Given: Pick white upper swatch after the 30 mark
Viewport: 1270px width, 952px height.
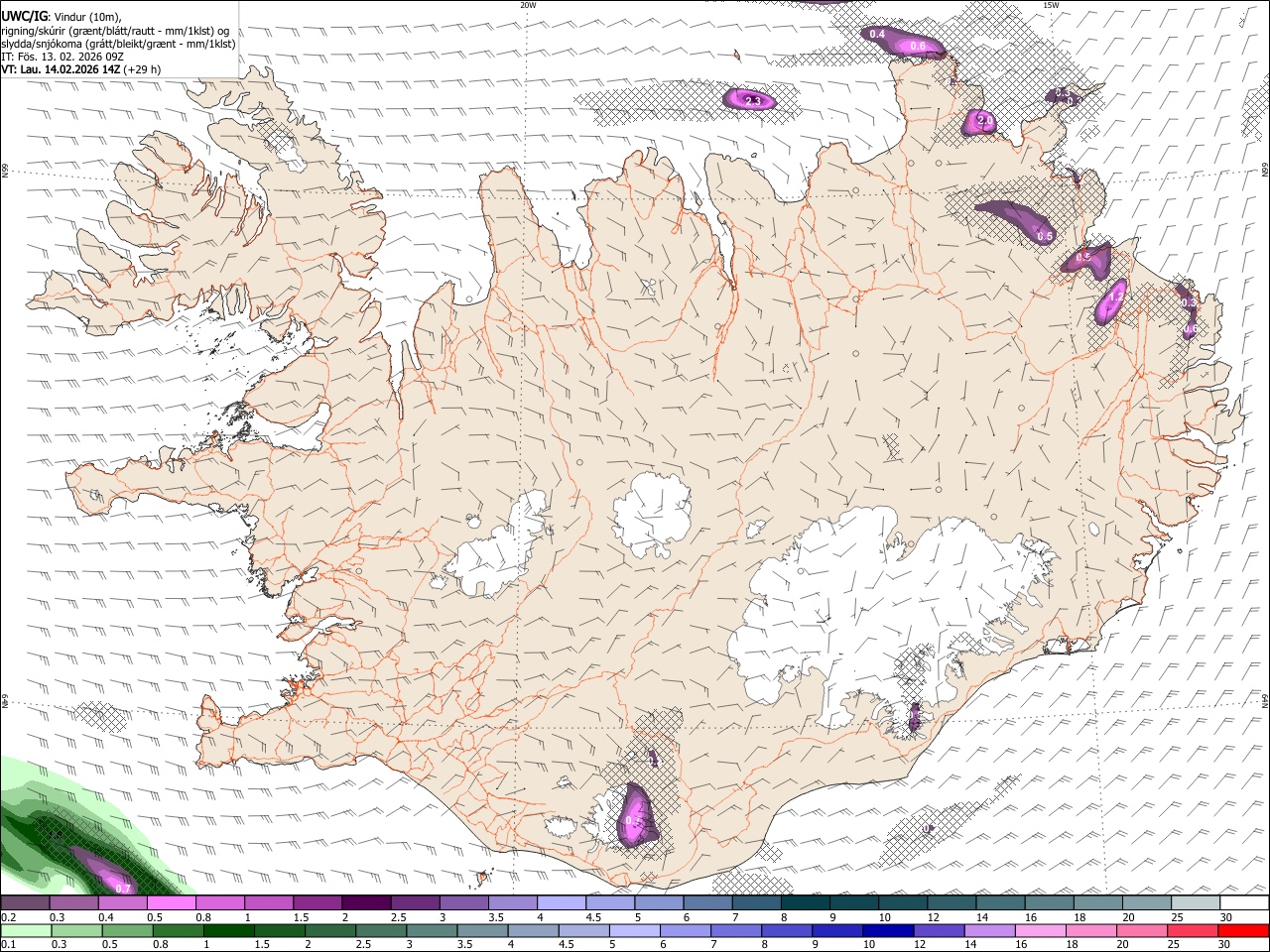Looking at the screenshot, I should pos(1245,902).
